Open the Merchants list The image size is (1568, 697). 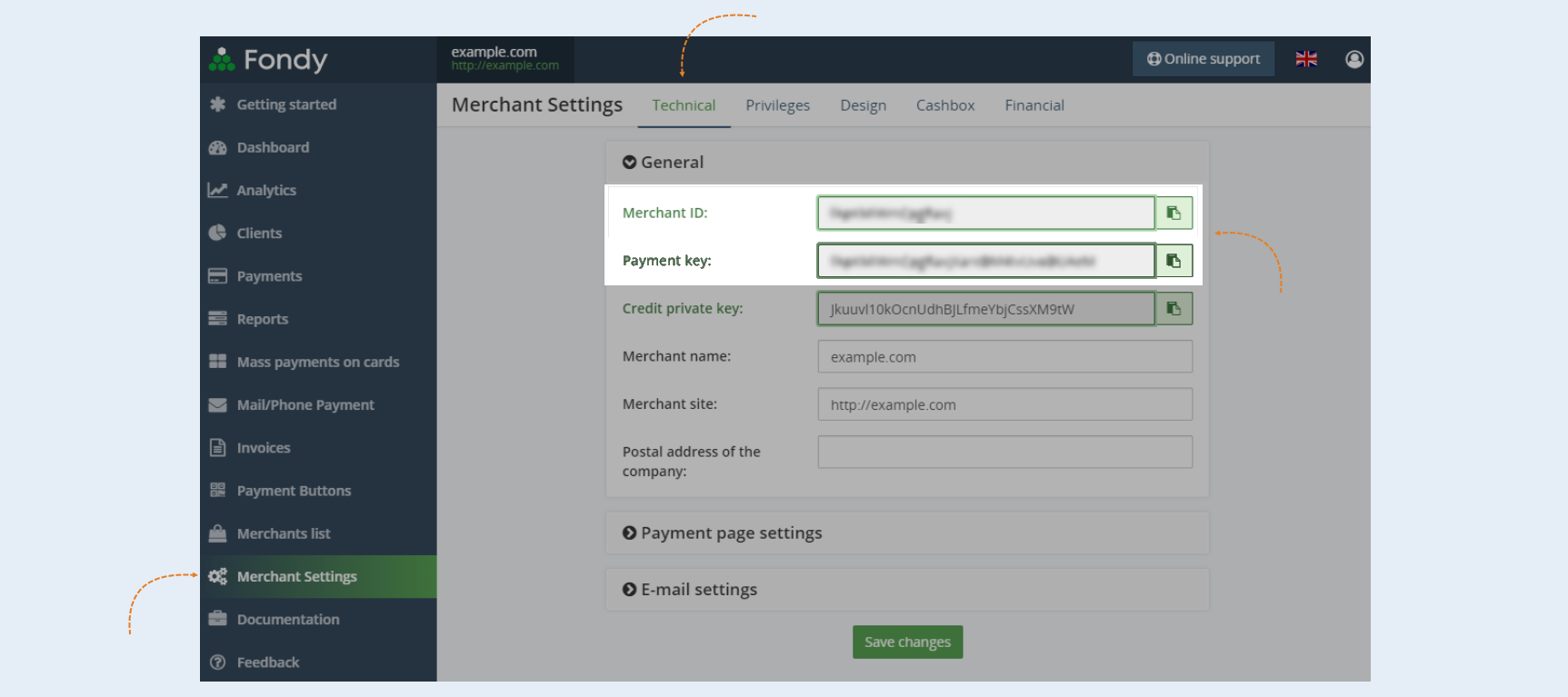point(318,533)
